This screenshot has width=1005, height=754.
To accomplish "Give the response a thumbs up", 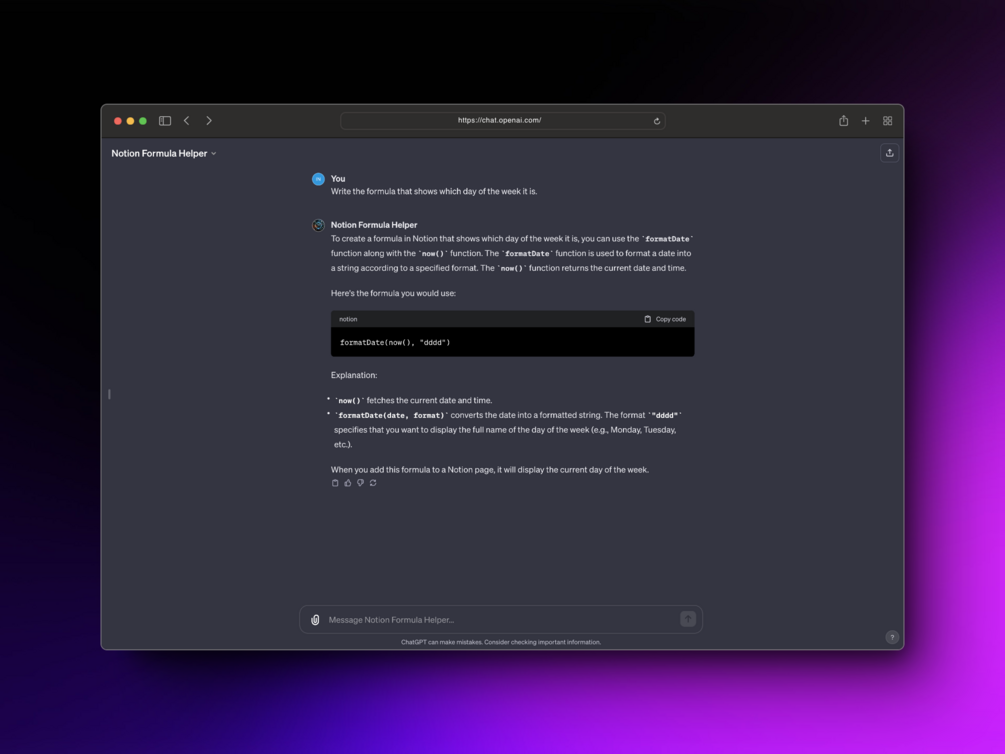I will coord(347,483).
